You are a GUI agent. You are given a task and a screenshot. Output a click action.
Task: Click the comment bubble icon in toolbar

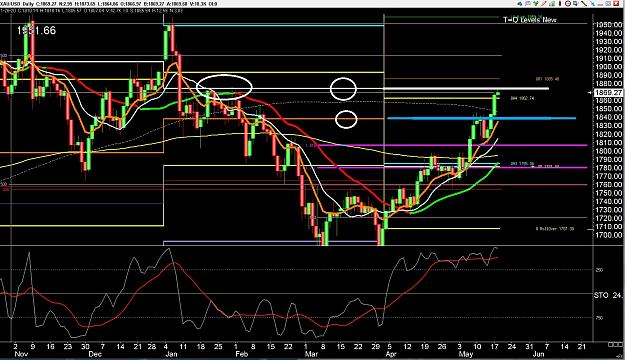[576, 4]
